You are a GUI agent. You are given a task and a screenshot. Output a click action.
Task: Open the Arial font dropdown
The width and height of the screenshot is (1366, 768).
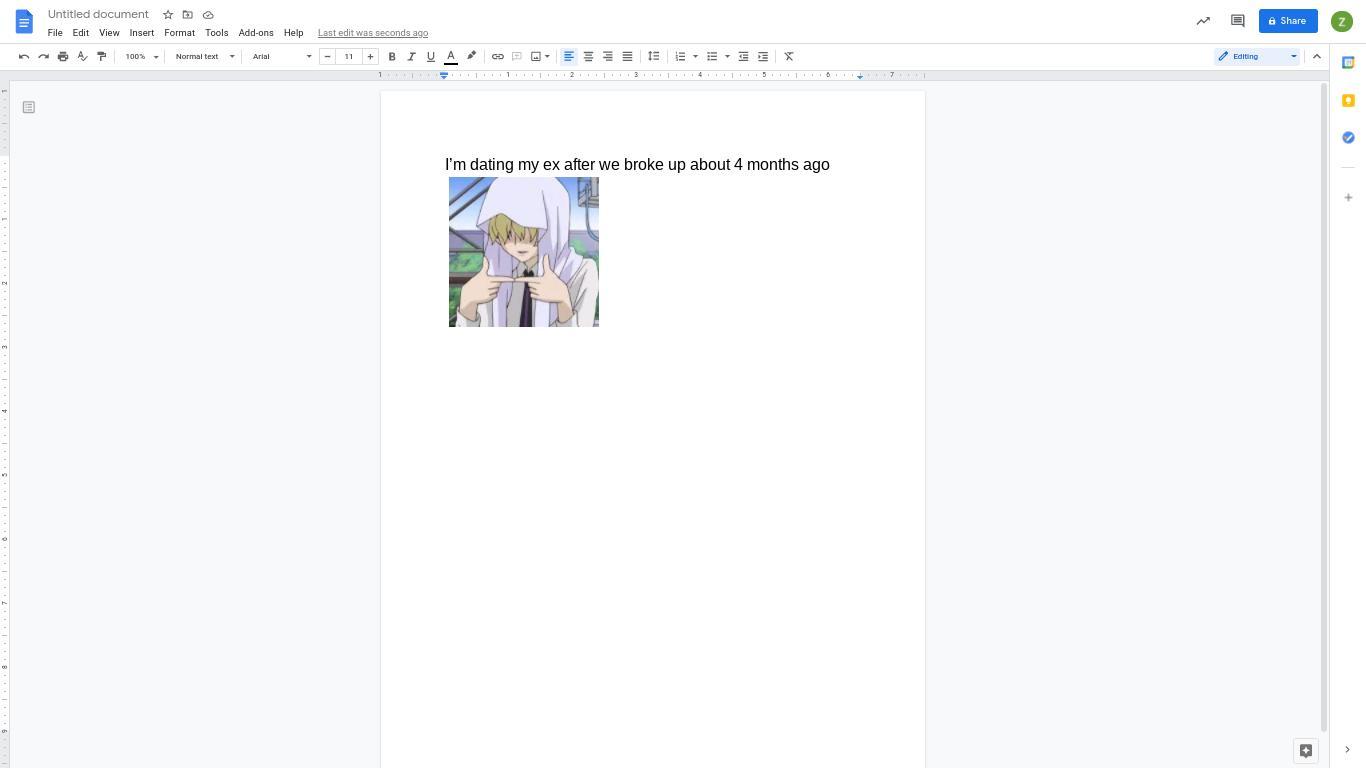pos(281,57)
